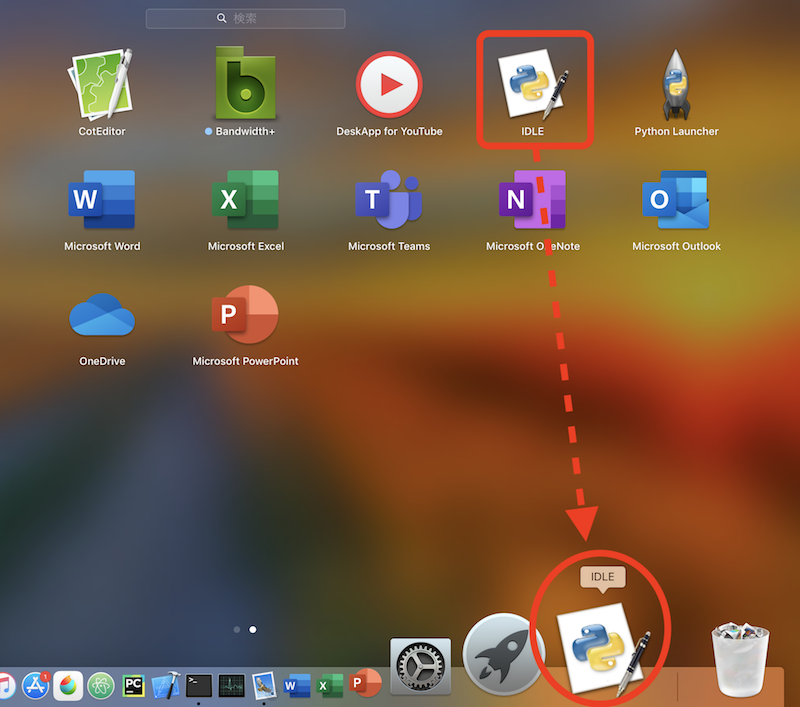Open the Trash in the Dock
The image size is (800, 707).
(x=740, y=659)
